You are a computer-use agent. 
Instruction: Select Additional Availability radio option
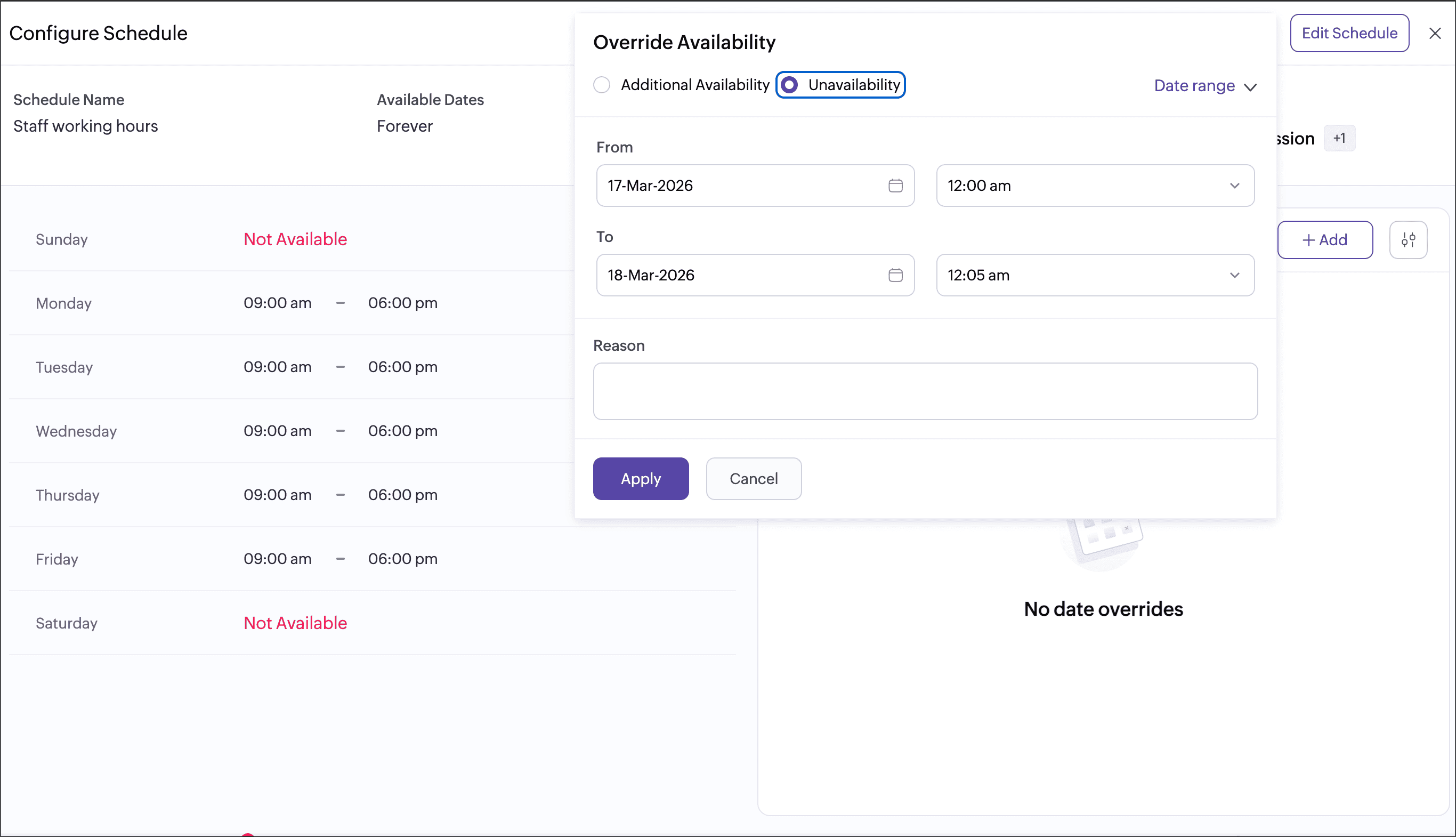click(602, 85)
